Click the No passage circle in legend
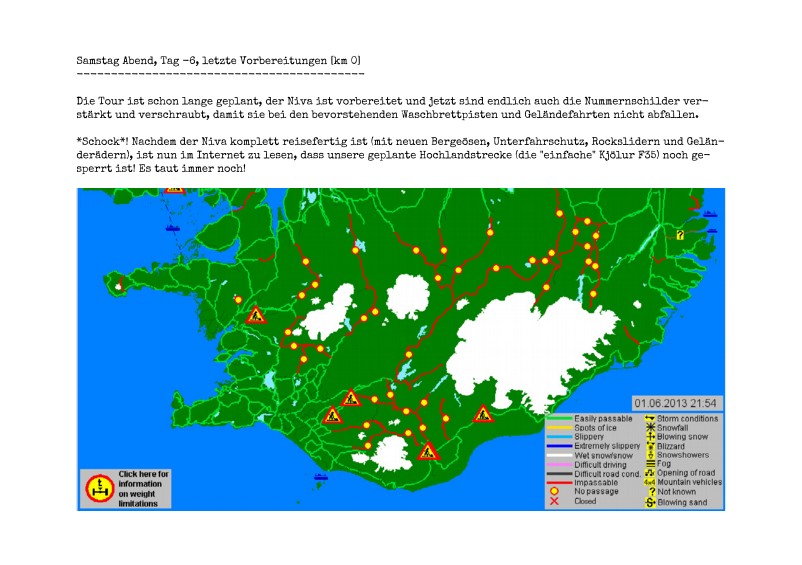This screenshot has height=565, width=802. coord(553,491)
